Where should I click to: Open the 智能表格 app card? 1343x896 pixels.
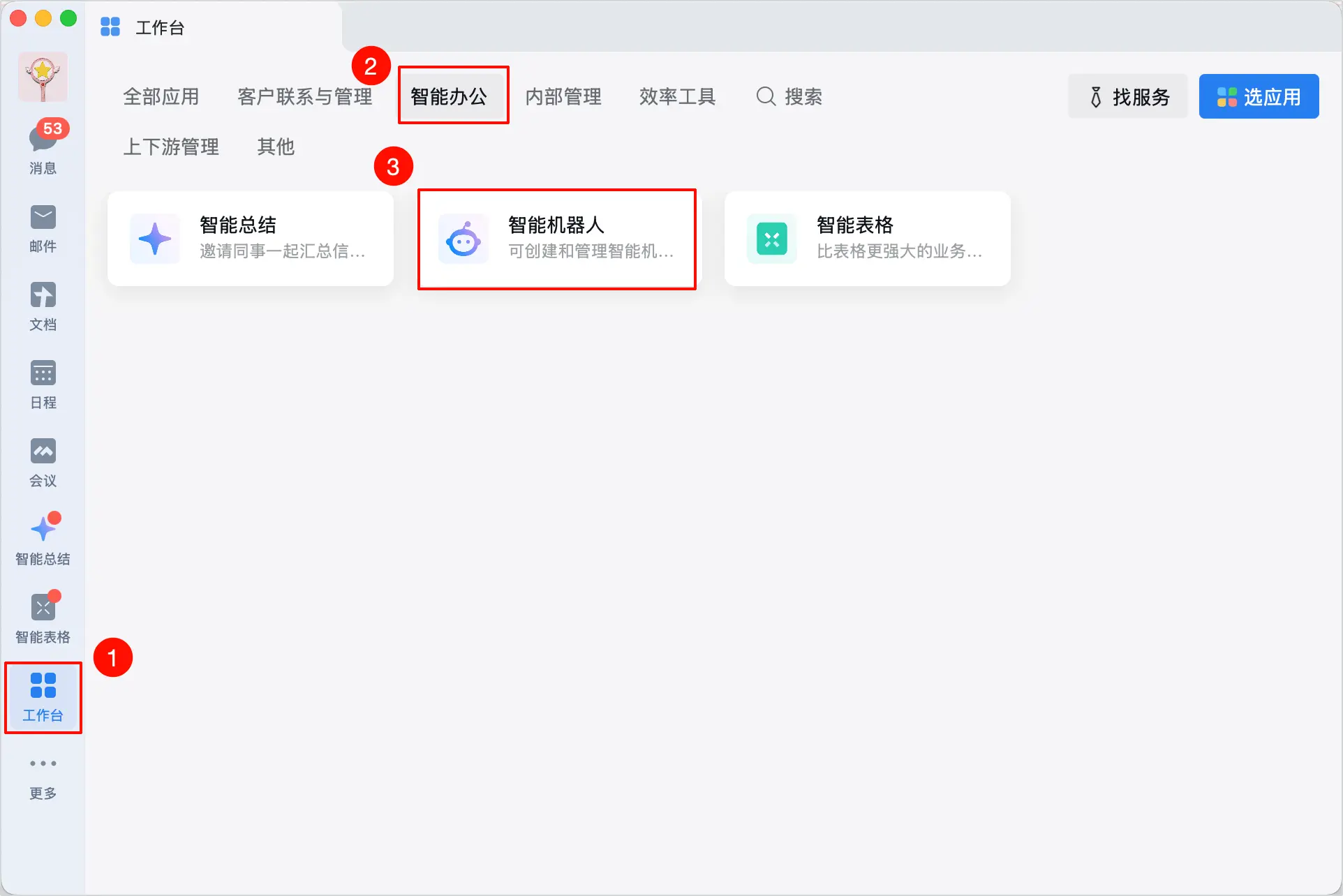pos(867,239)
